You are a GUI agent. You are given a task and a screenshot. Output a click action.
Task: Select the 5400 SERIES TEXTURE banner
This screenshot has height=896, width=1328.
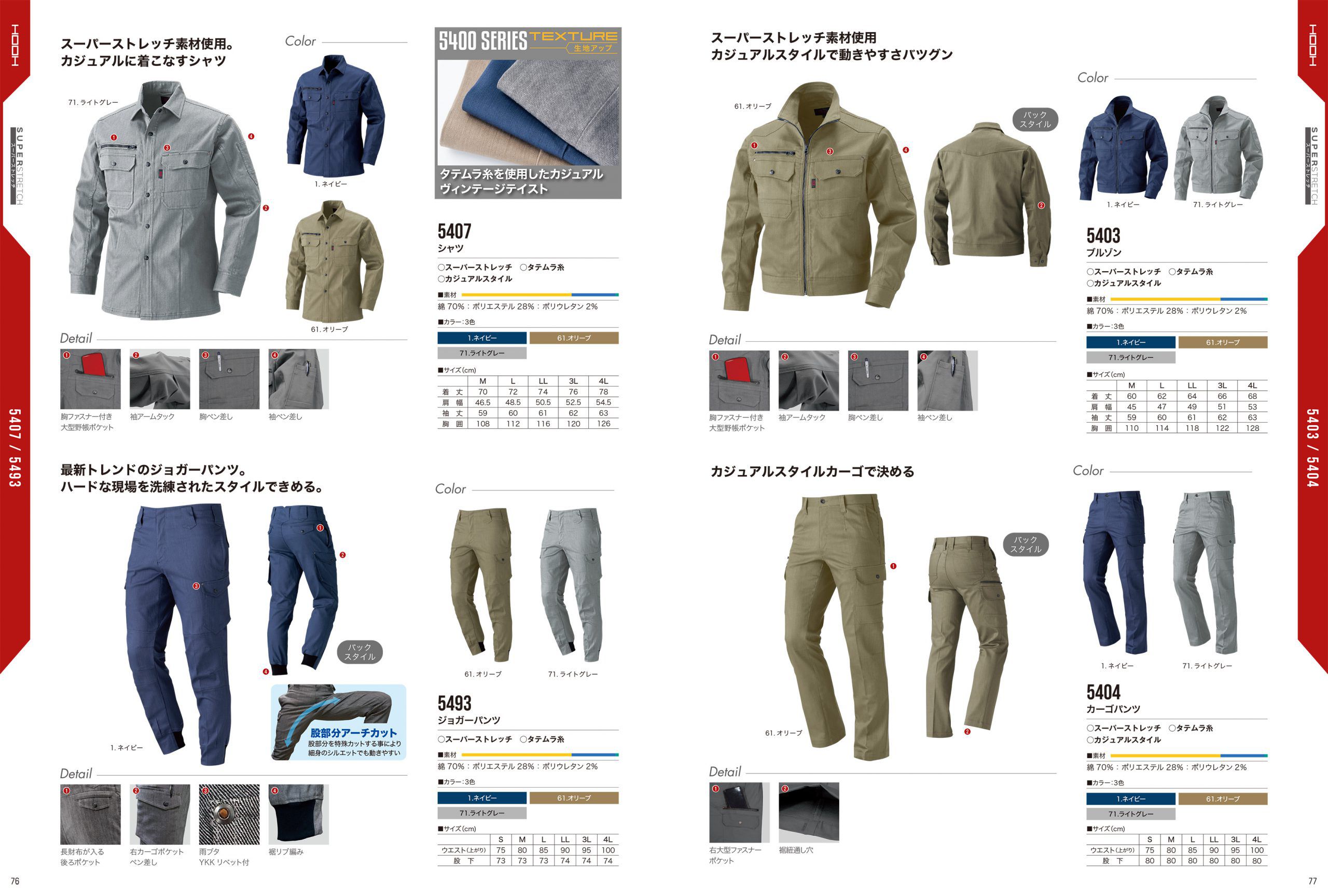(x=528, y=113)
